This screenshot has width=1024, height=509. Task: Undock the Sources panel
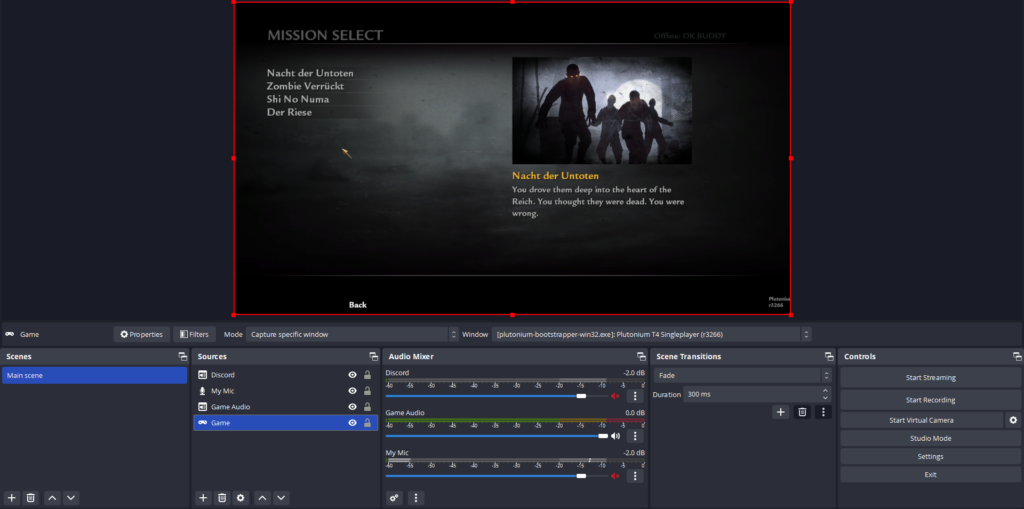coord(374,357)
